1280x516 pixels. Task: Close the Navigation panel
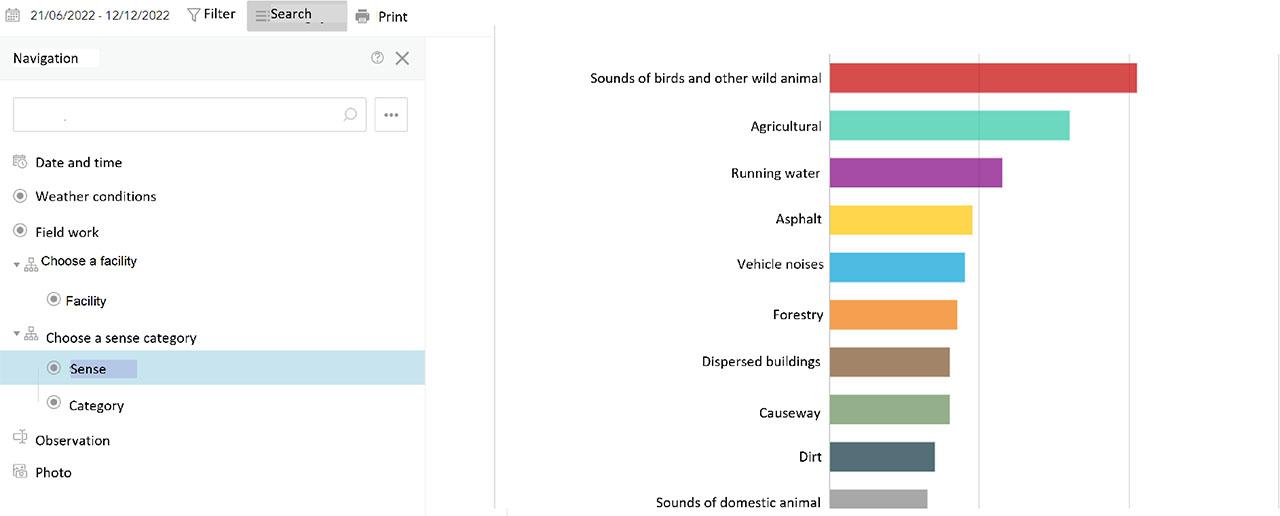click(402, 58)
